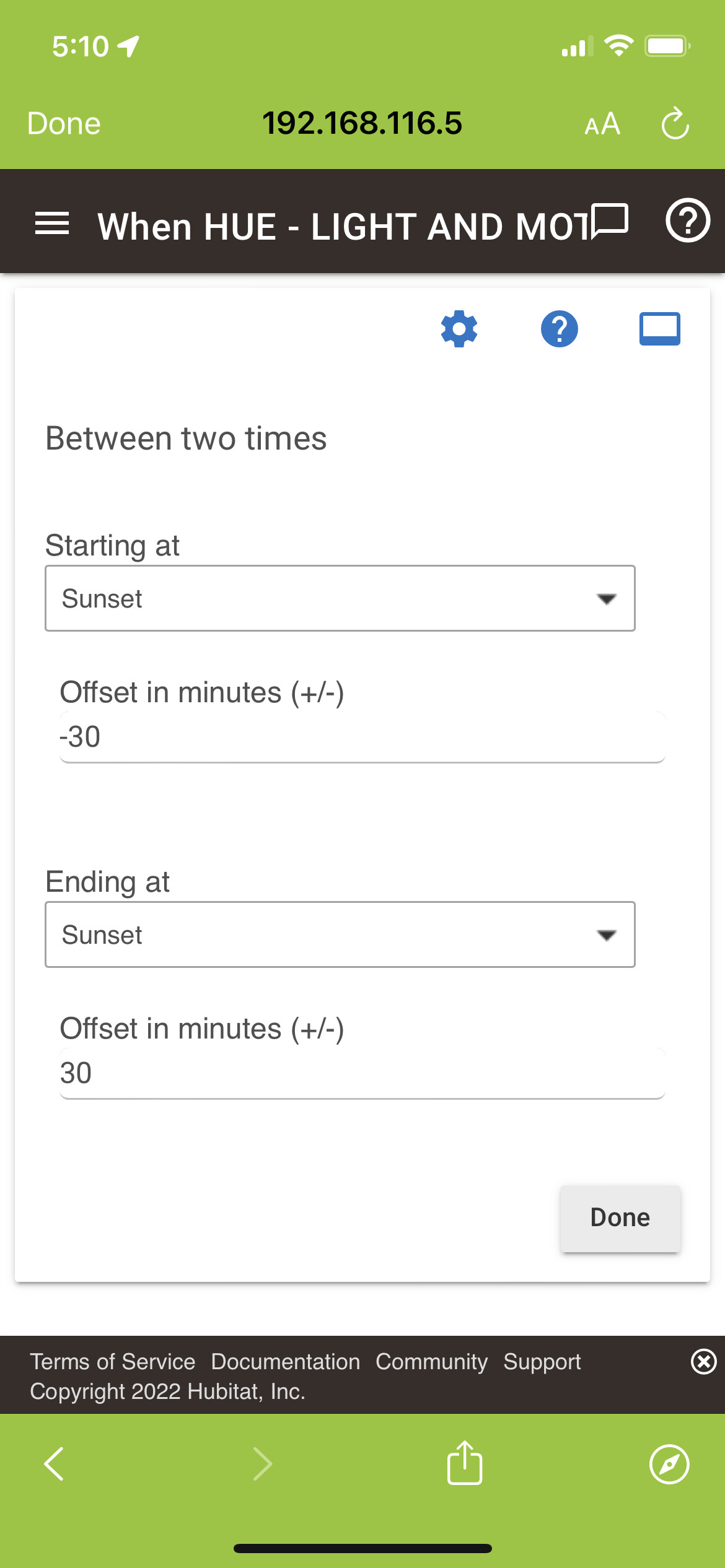
Task: Open page in Safari via compass icon
Action: (669, 1465)
